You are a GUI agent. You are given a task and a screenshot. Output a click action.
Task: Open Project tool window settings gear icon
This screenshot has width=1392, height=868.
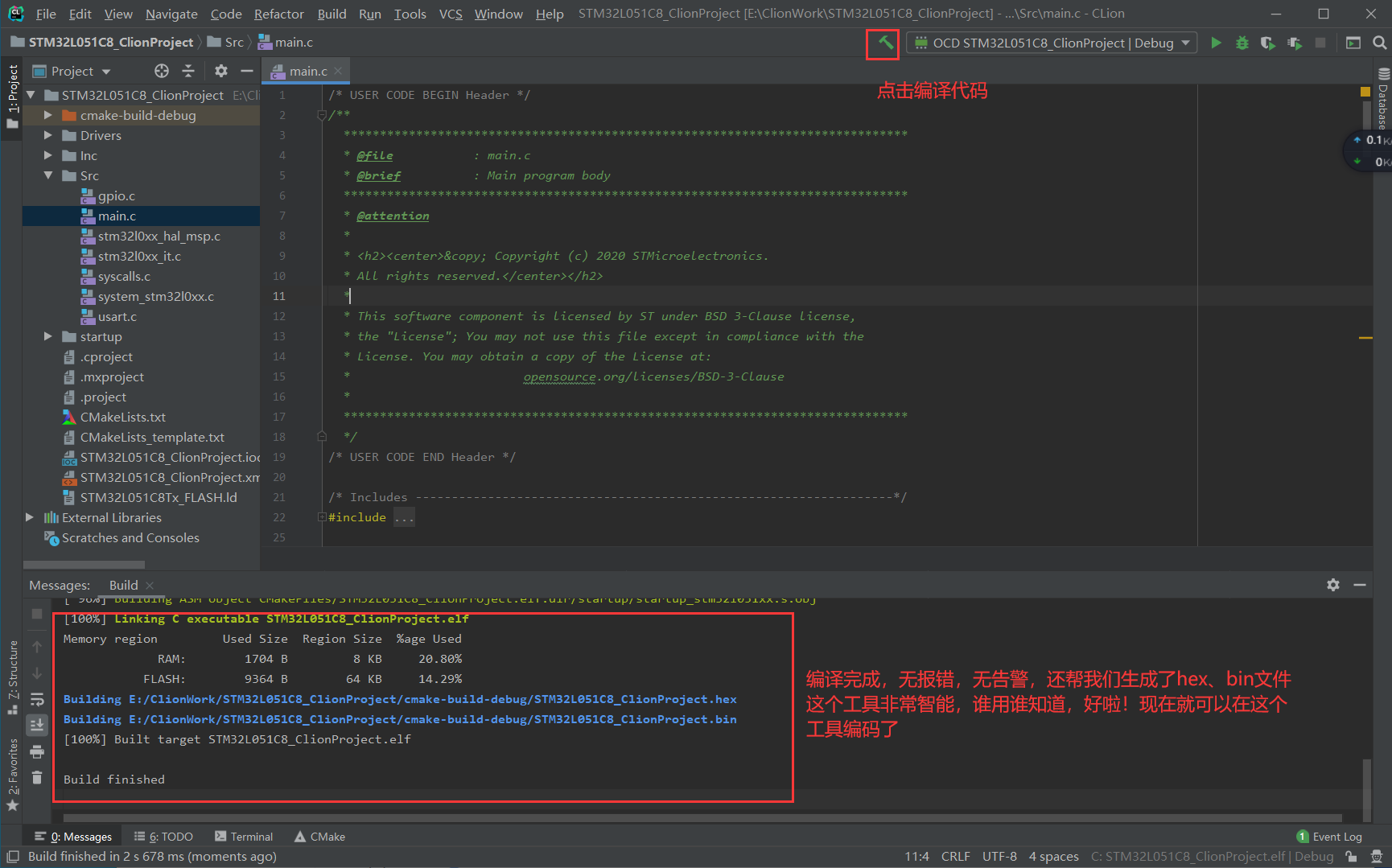click(x=220, y=71)
